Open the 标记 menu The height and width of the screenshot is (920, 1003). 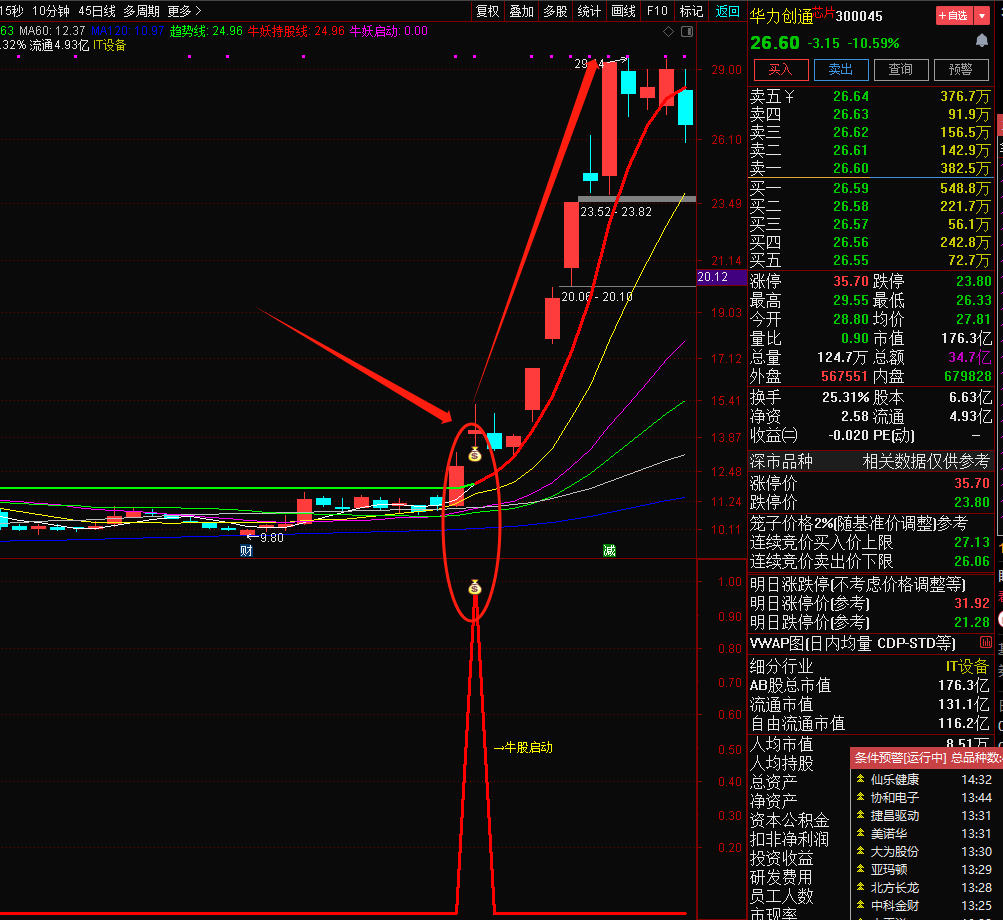coord(691,11)
